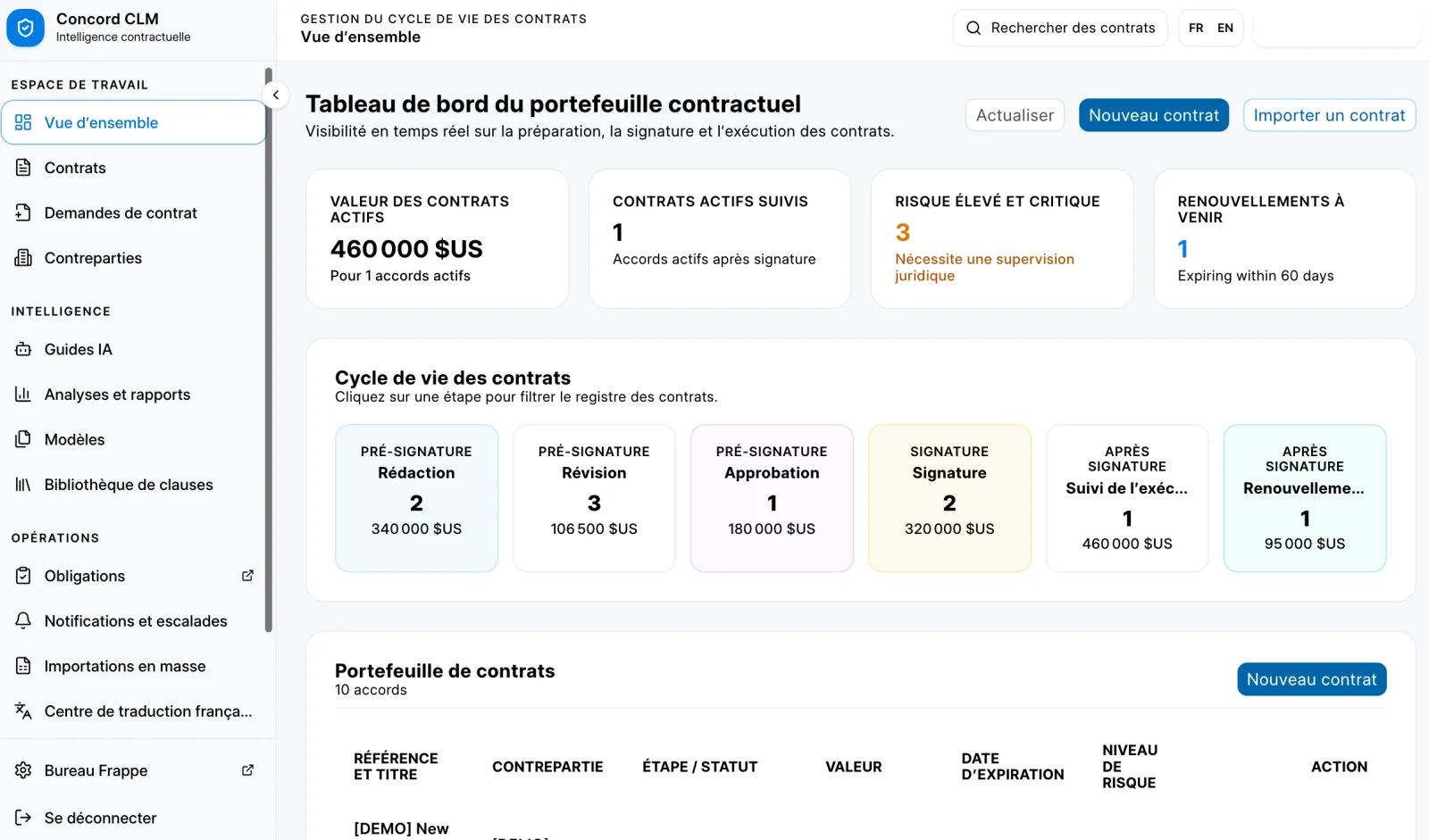Select Se déconnecter in sidebar
The image size is (1429, 840).
[134, 818]
